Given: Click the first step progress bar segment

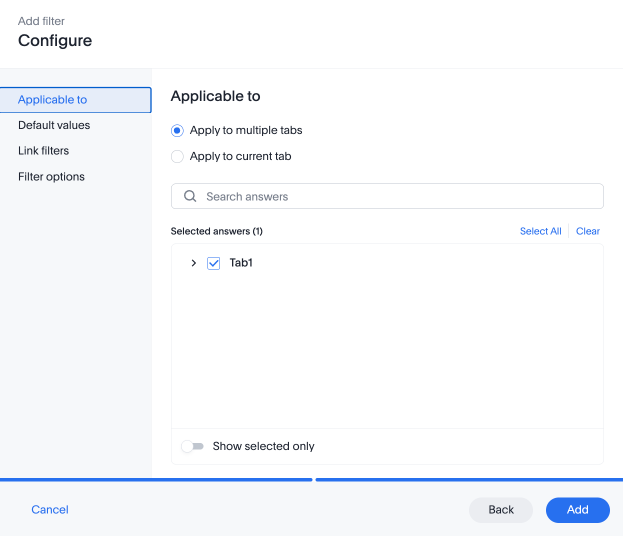Looking at the screenshot, I should [156, 480].
